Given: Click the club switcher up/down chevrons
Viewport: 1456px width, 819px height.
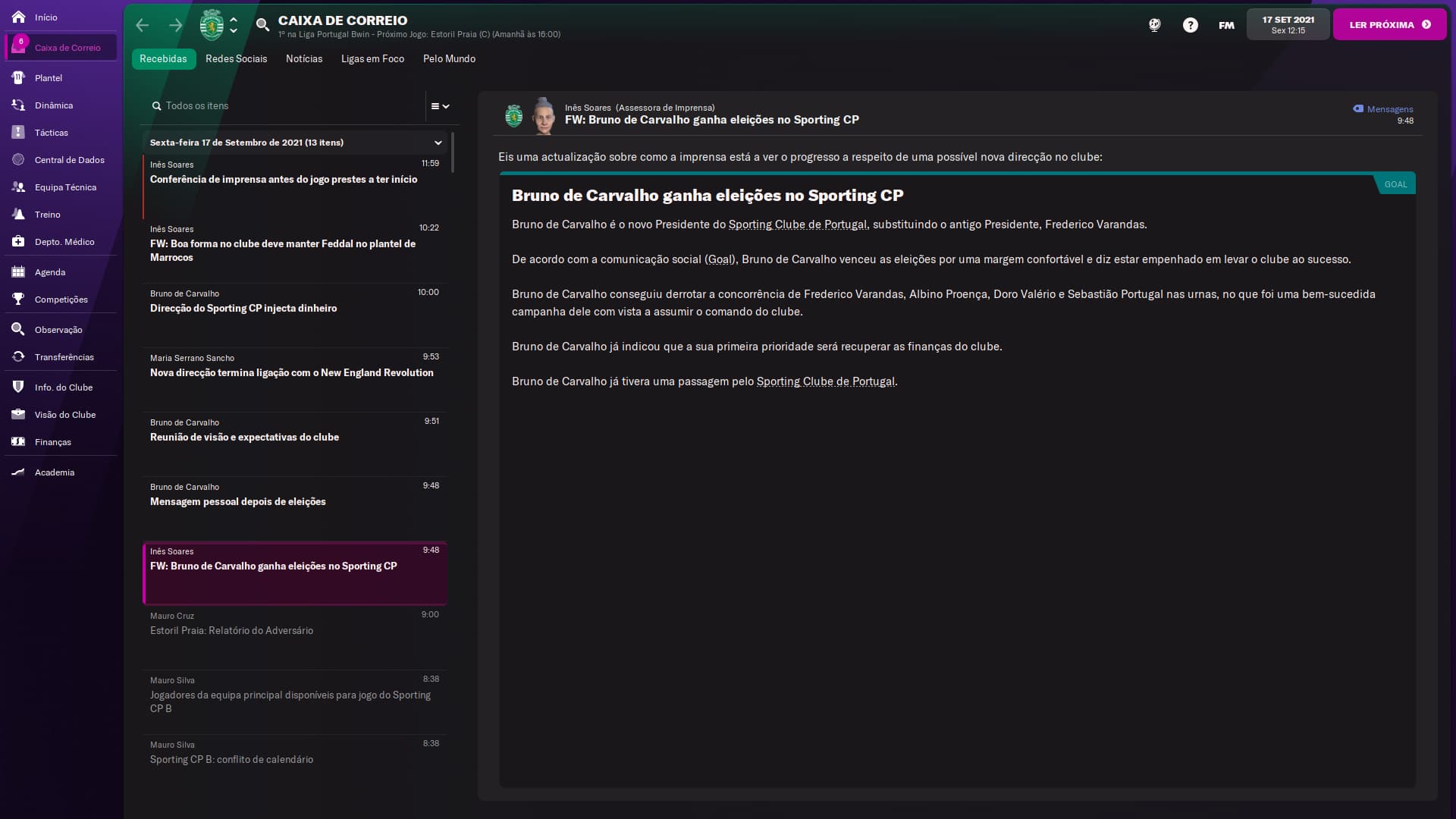Looking at the screenshot, I should [234, 25].
